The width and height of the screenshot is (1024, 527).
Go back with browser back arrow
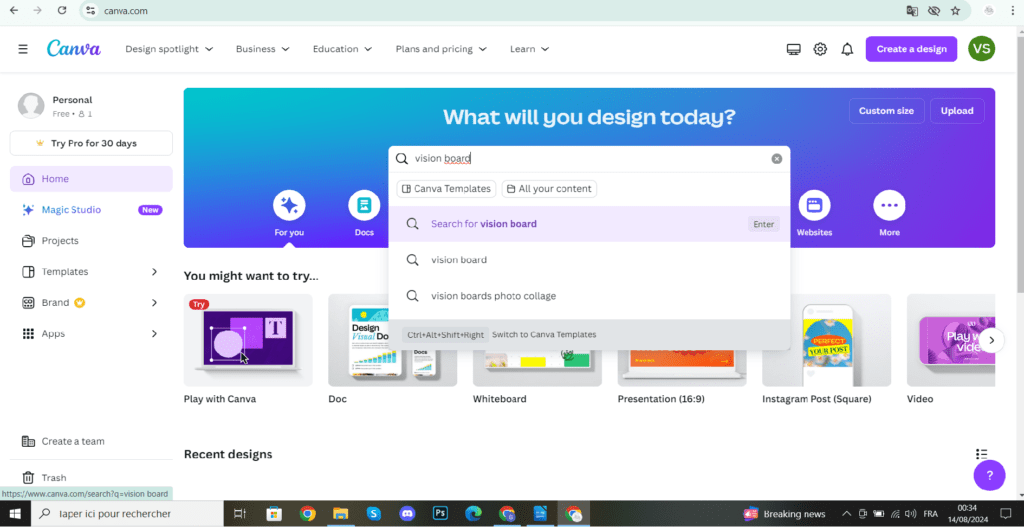pyautogui.click(x=14, y=10)
